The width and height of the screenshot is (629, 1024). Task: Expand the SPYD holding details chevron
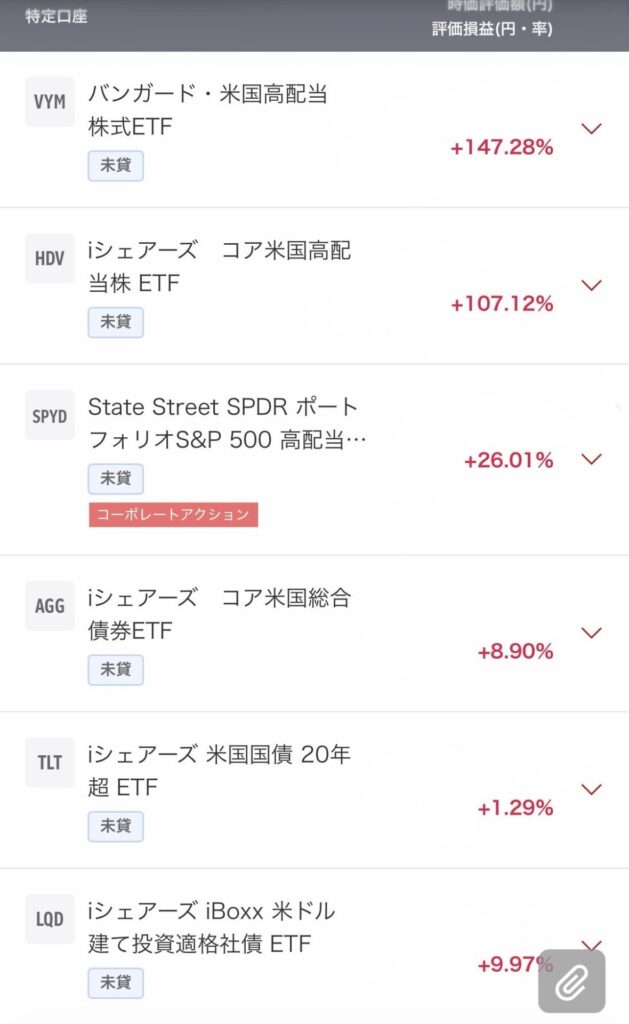592,459
